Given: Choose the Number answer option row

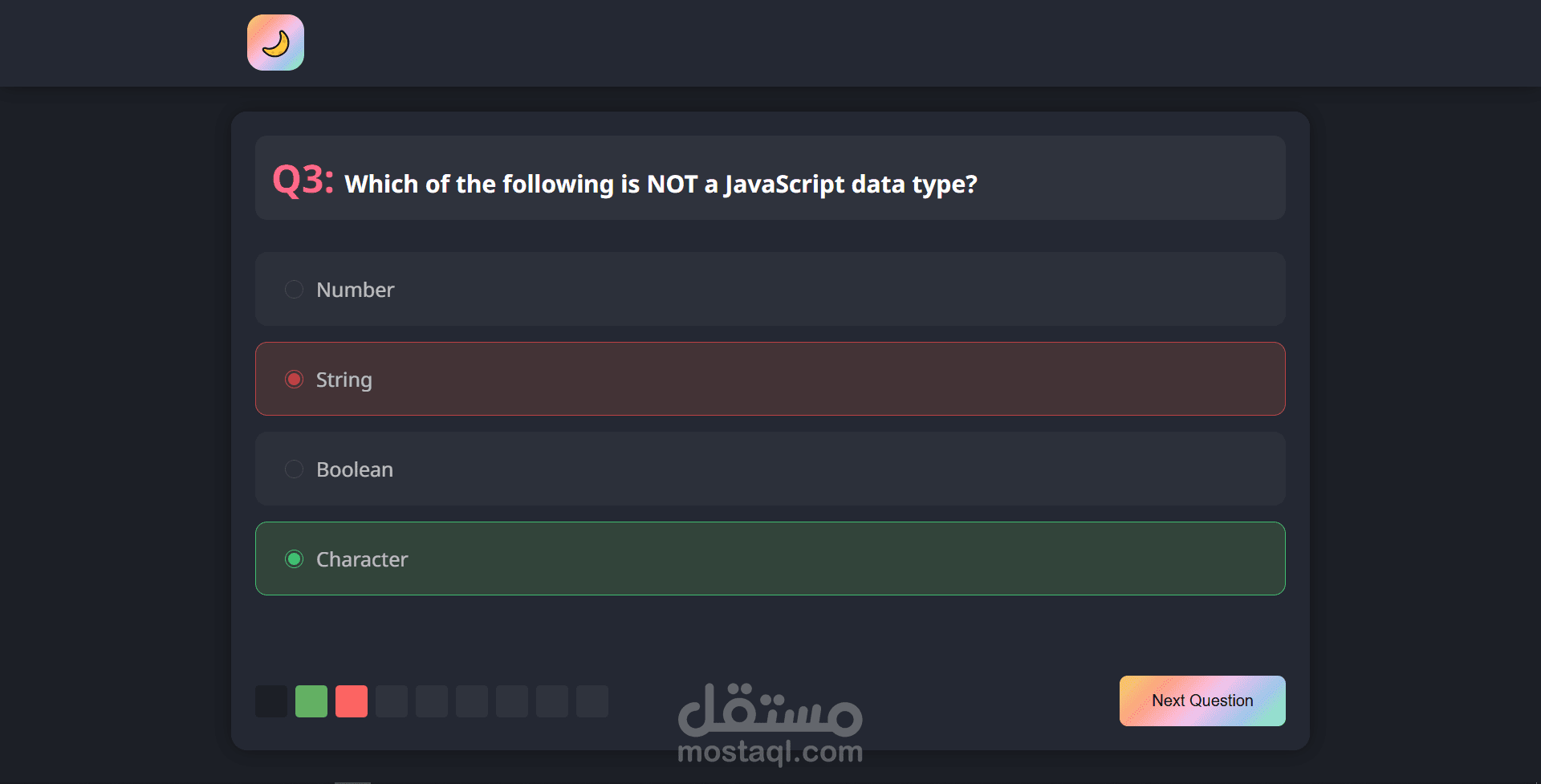Looking at the screenshot, I should (770, 289).
